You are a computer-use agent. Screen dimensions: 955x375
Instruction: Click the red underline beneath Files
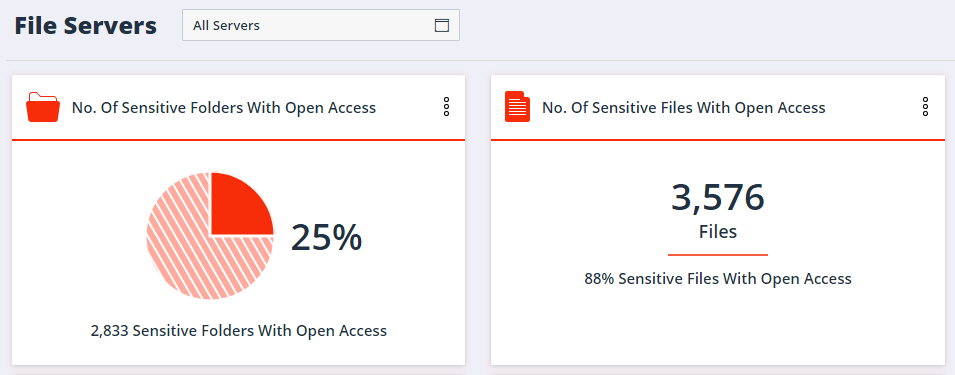point(718,254)
